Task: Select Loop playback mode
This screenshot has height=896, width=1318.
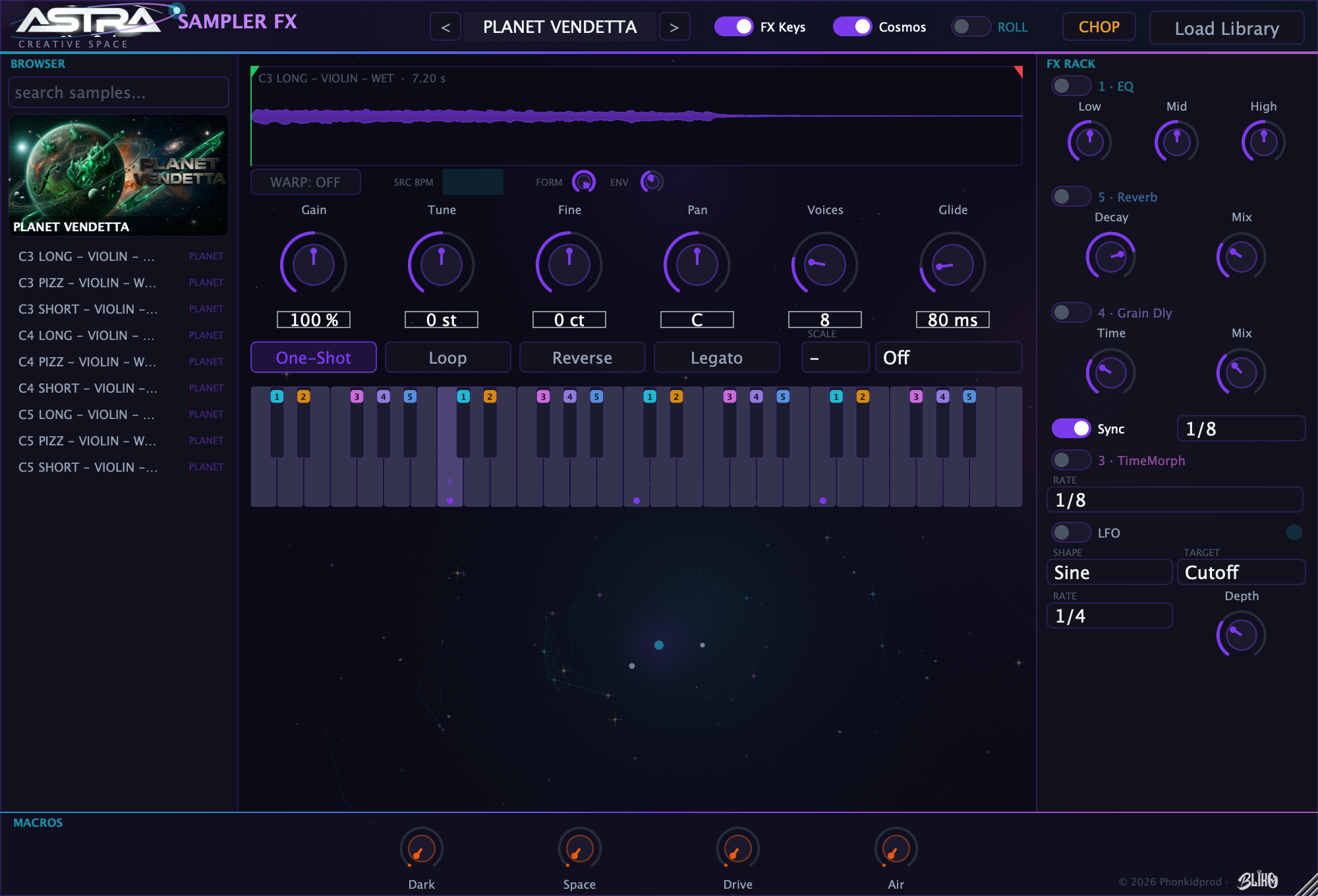Action: pos(448,358)
